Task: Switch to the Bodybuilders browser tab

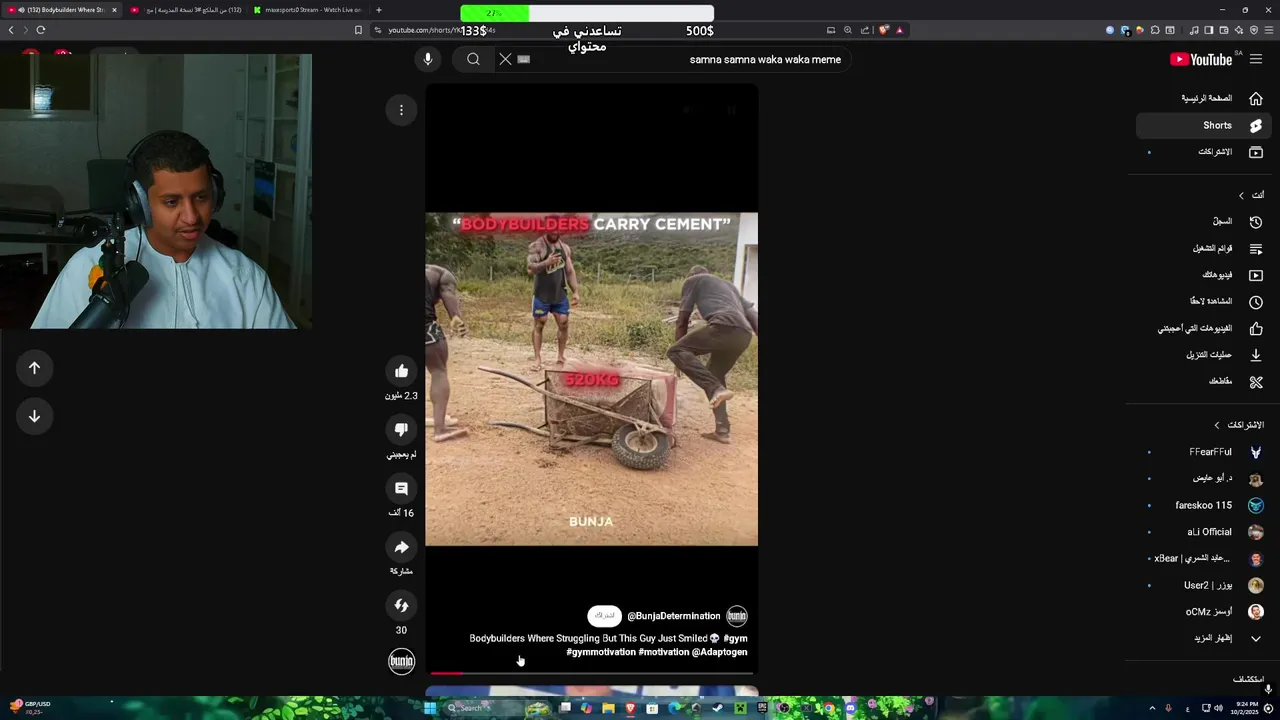Action: pos(62,10)
